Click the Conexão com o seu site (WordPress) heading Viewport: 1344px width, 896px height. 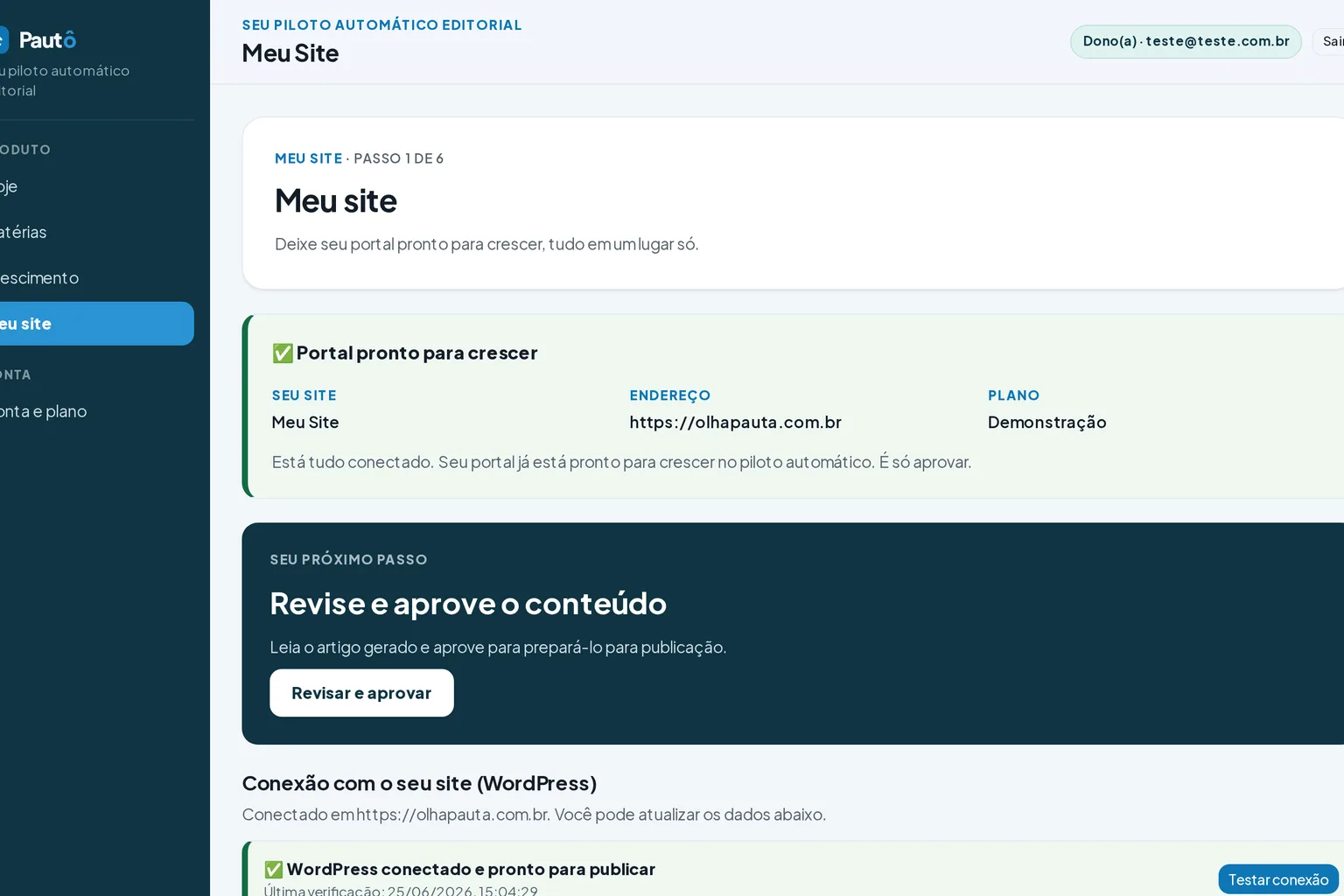click(x=419, y=783)
